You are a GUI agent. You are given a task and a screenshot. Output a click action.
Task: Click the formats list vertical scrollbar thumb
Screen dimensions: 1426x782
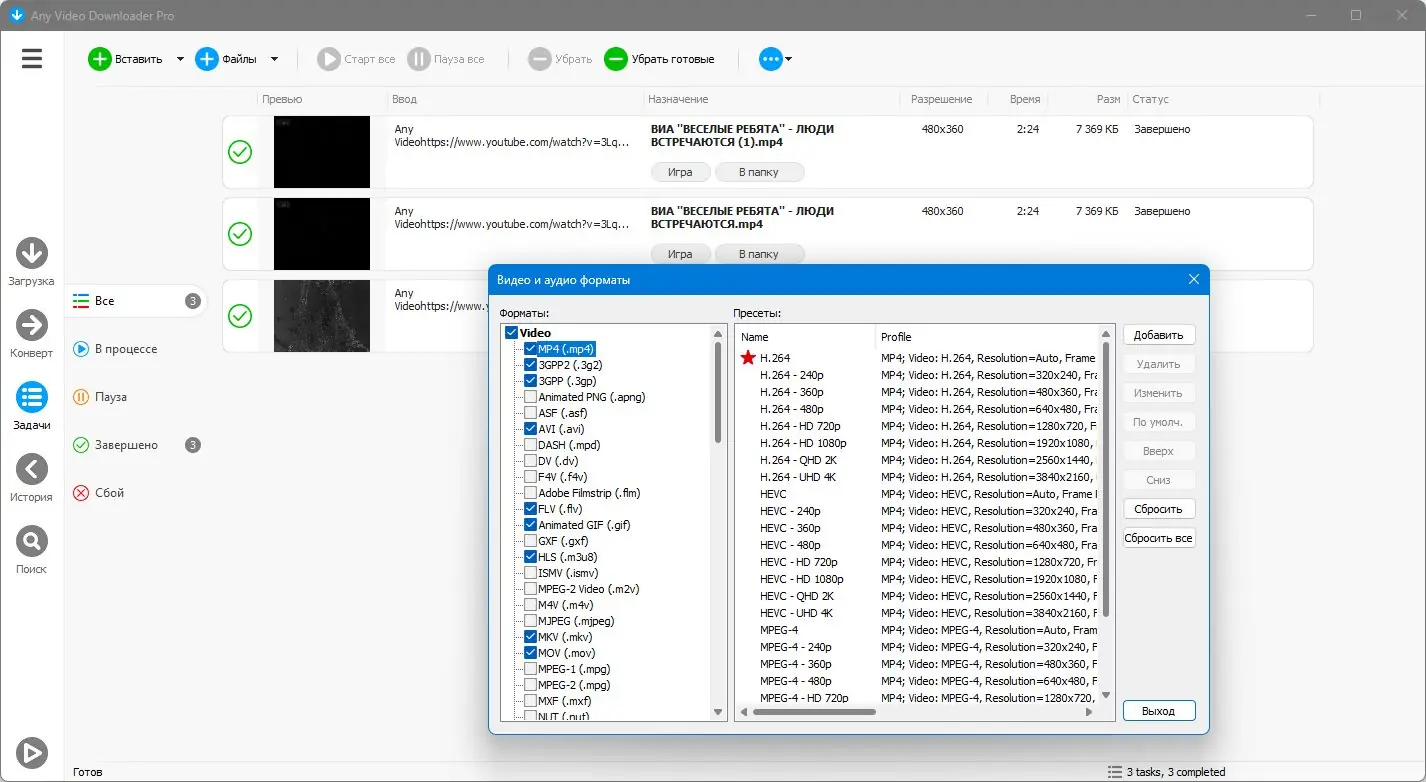[718, 392]
